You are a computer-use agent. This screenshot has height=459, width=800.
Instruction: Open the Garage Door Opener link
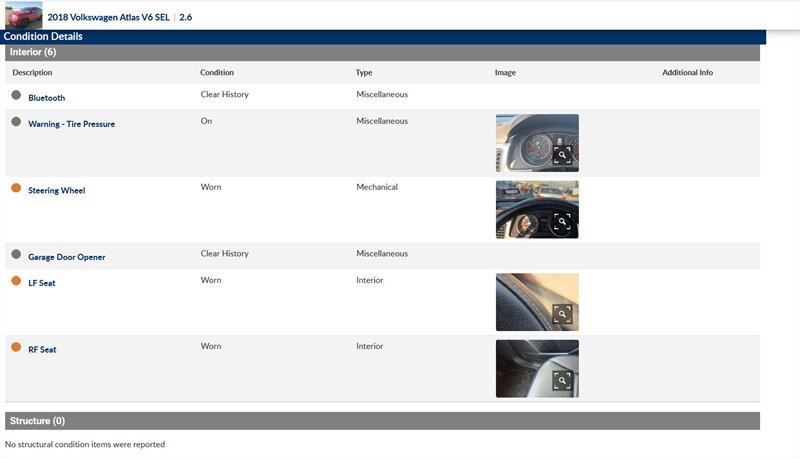tap(67, 257)
